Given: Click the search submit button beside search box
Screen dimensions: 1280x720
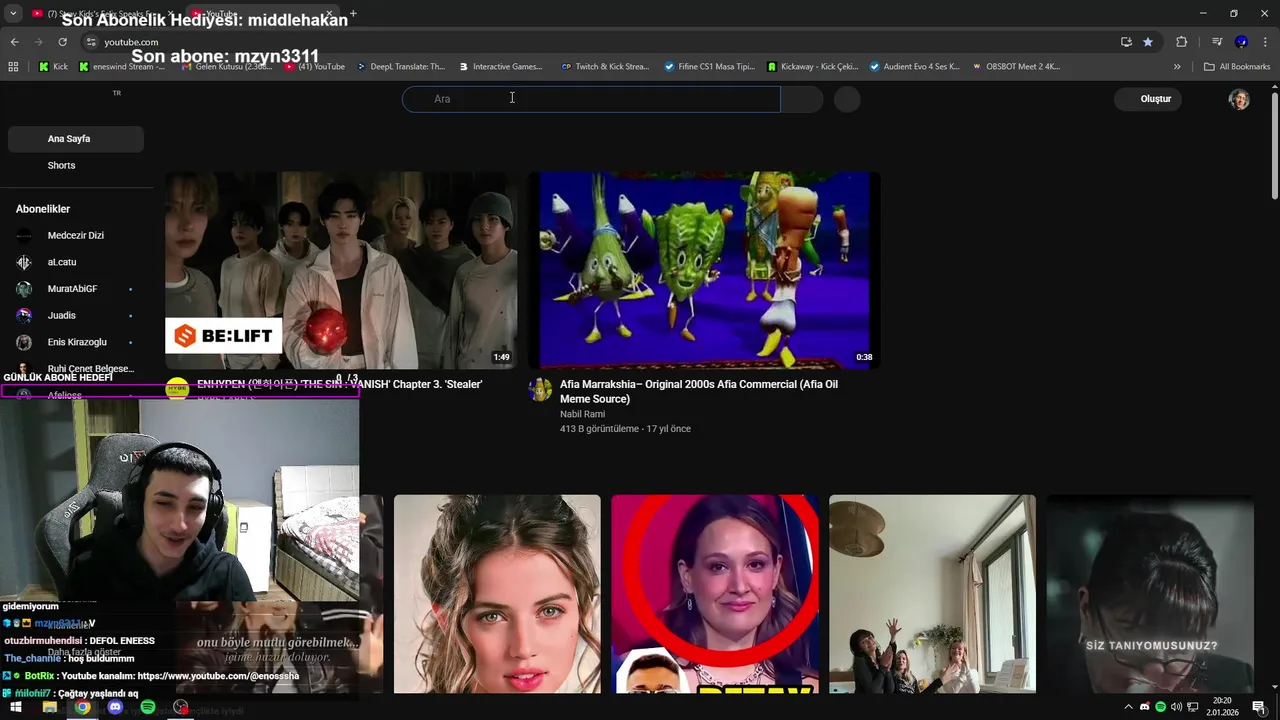Looking at the screenshot, I should coord(802,99).
